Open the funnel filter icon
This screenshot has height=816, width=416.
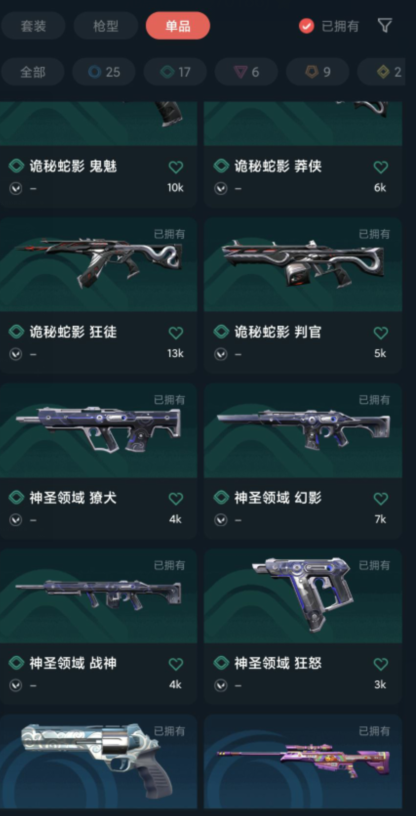point(384,26)
